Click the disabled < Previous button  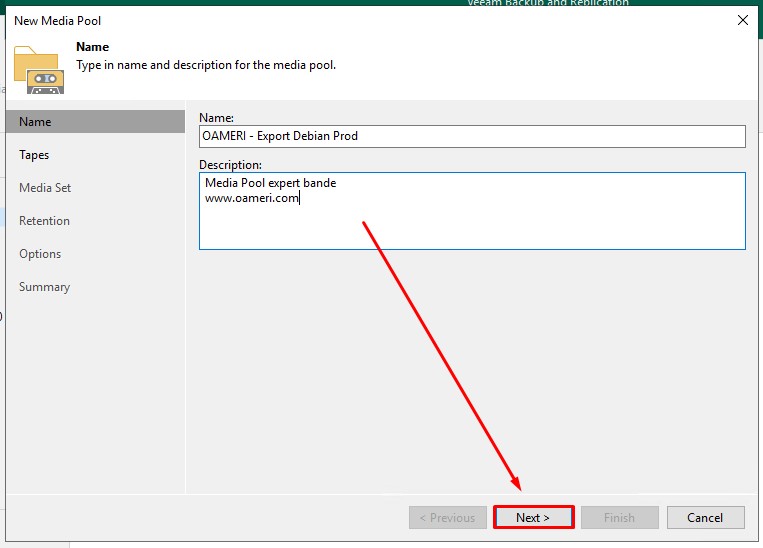[447, 517]
